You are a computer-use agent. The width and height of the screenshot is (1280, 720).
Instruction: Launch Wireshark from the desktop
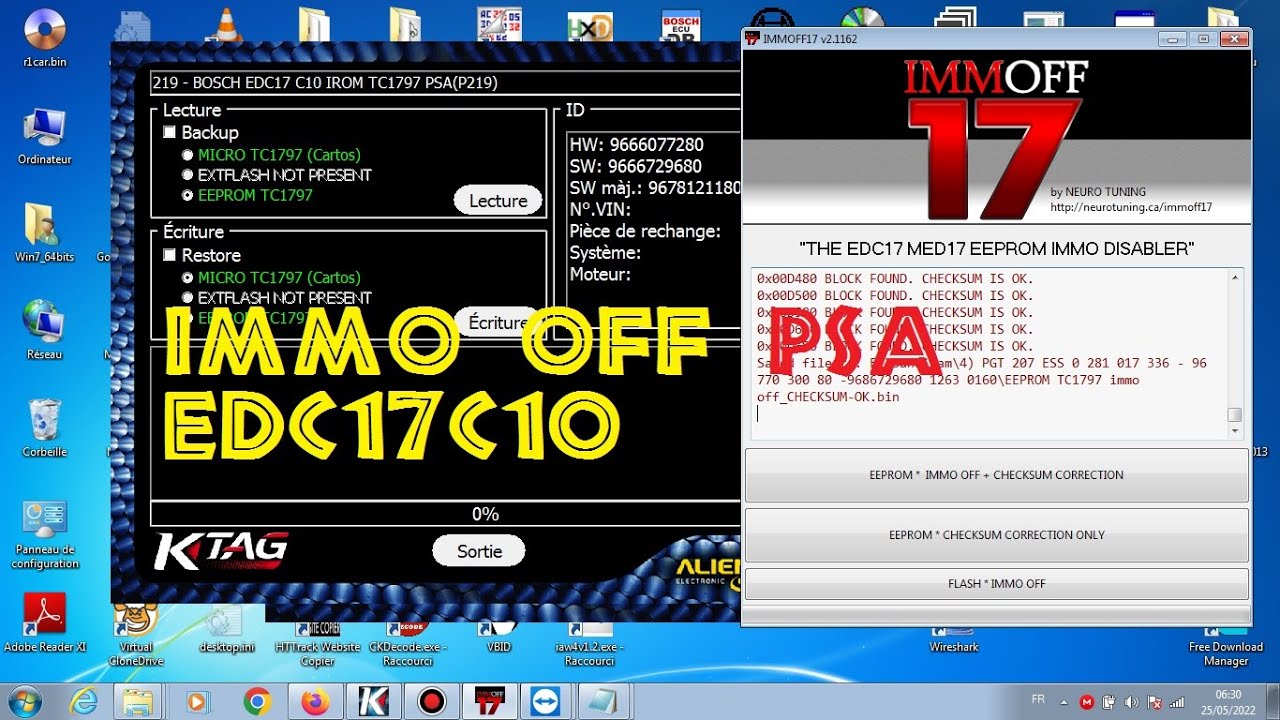(954, 640)
